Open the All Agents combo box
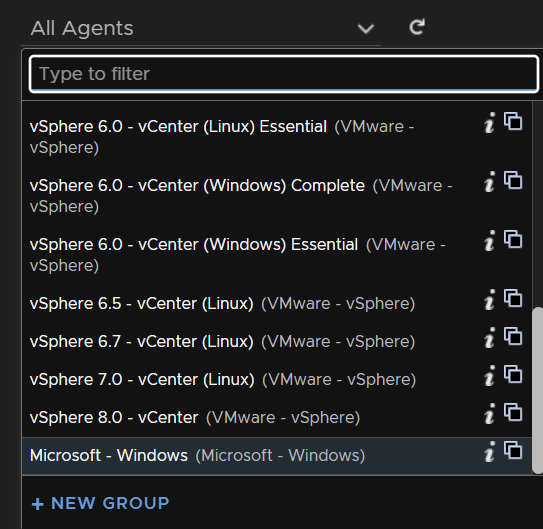543x529 pixels. click(201, 28)
